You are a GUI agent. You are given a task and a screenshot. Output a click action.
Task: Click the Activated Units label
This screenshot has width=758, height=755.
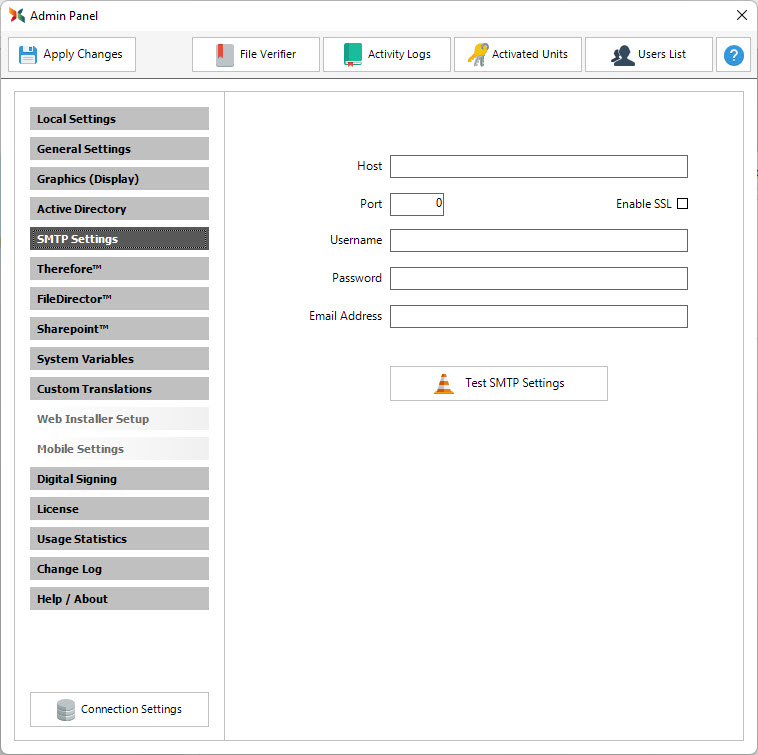[x=530, y=54]
